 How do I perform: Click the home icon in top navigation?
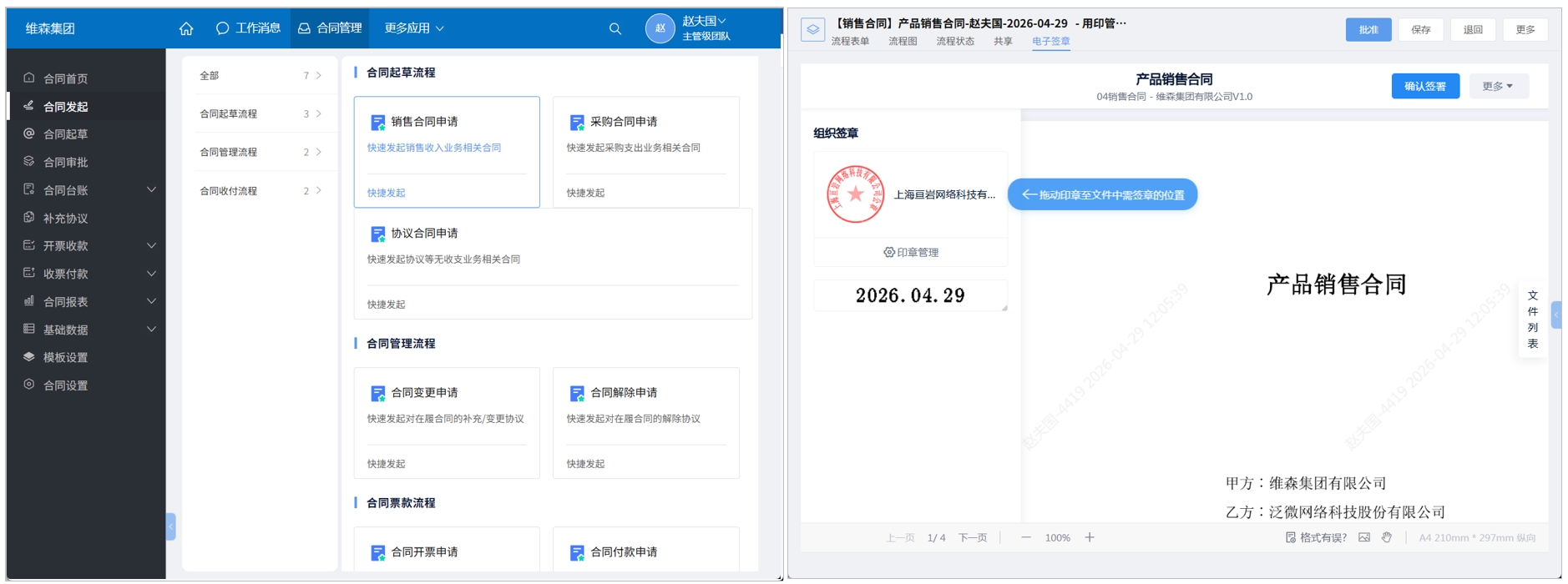point(186,28)
